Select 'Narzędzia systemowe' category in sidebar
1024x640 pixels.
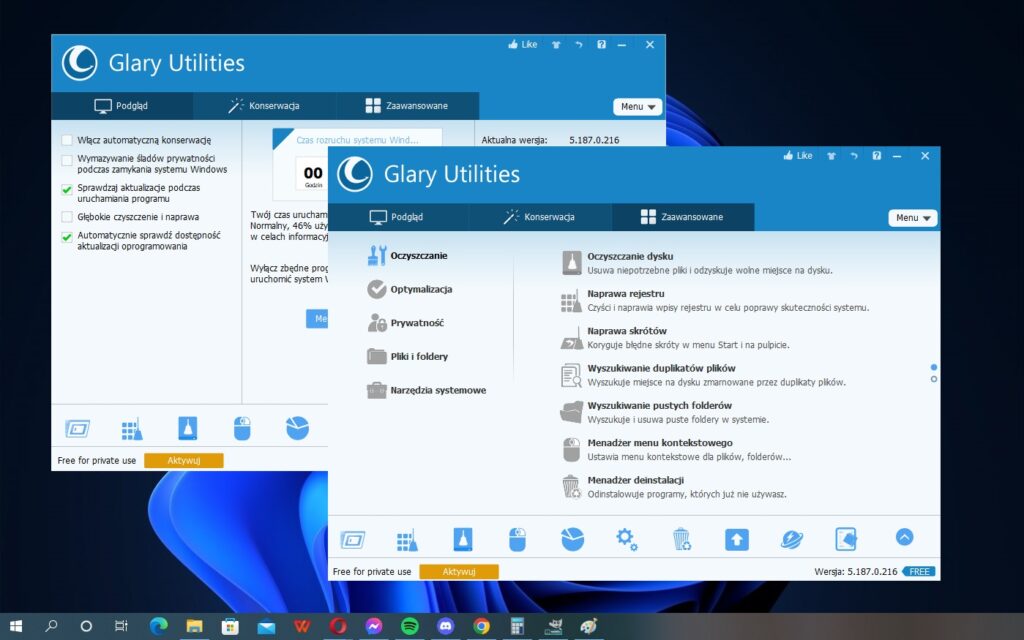pos(426,390)
